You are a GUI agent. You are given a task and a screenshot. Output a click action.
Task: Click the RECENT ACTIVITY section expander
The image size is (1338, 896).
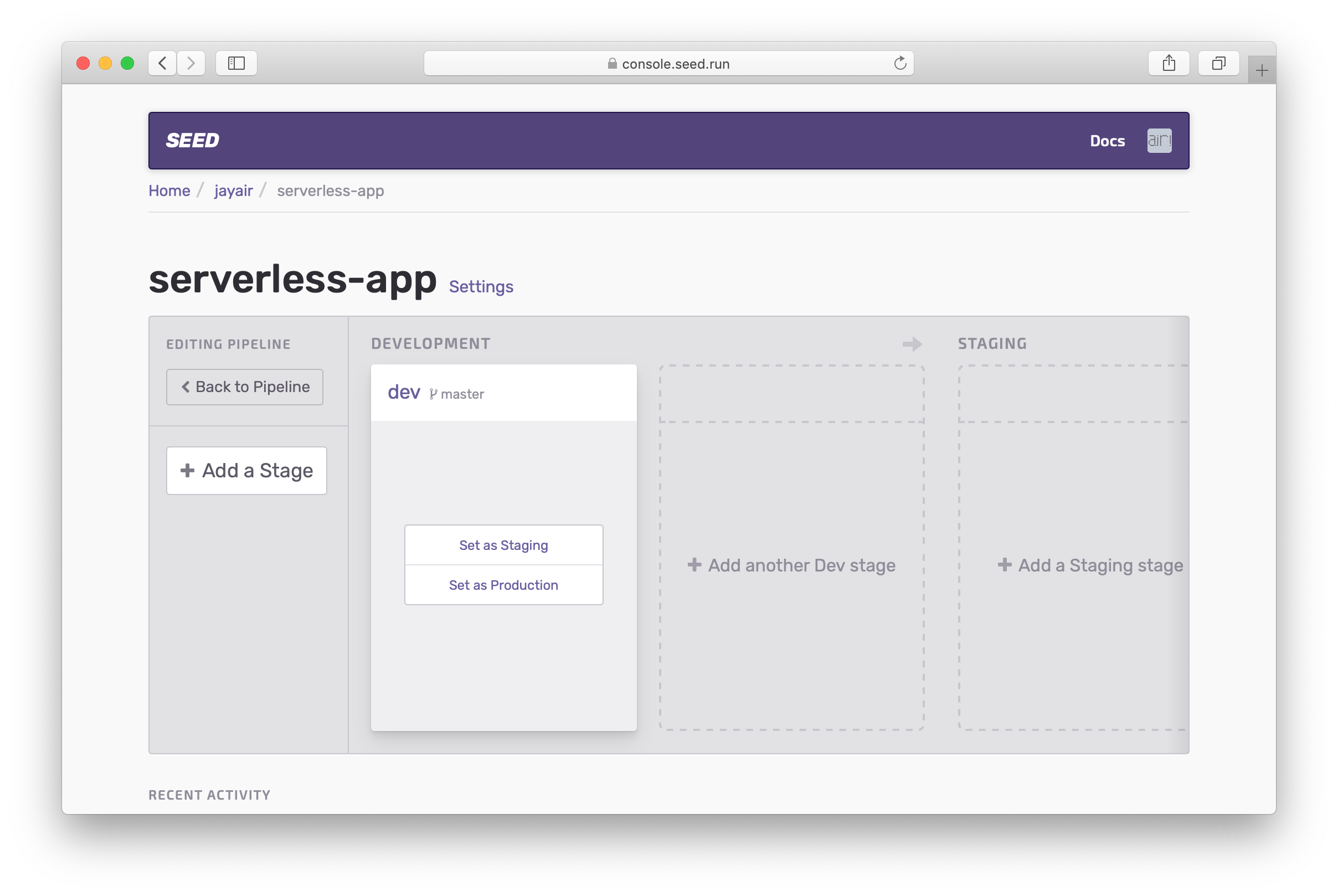tap(210, 795)
